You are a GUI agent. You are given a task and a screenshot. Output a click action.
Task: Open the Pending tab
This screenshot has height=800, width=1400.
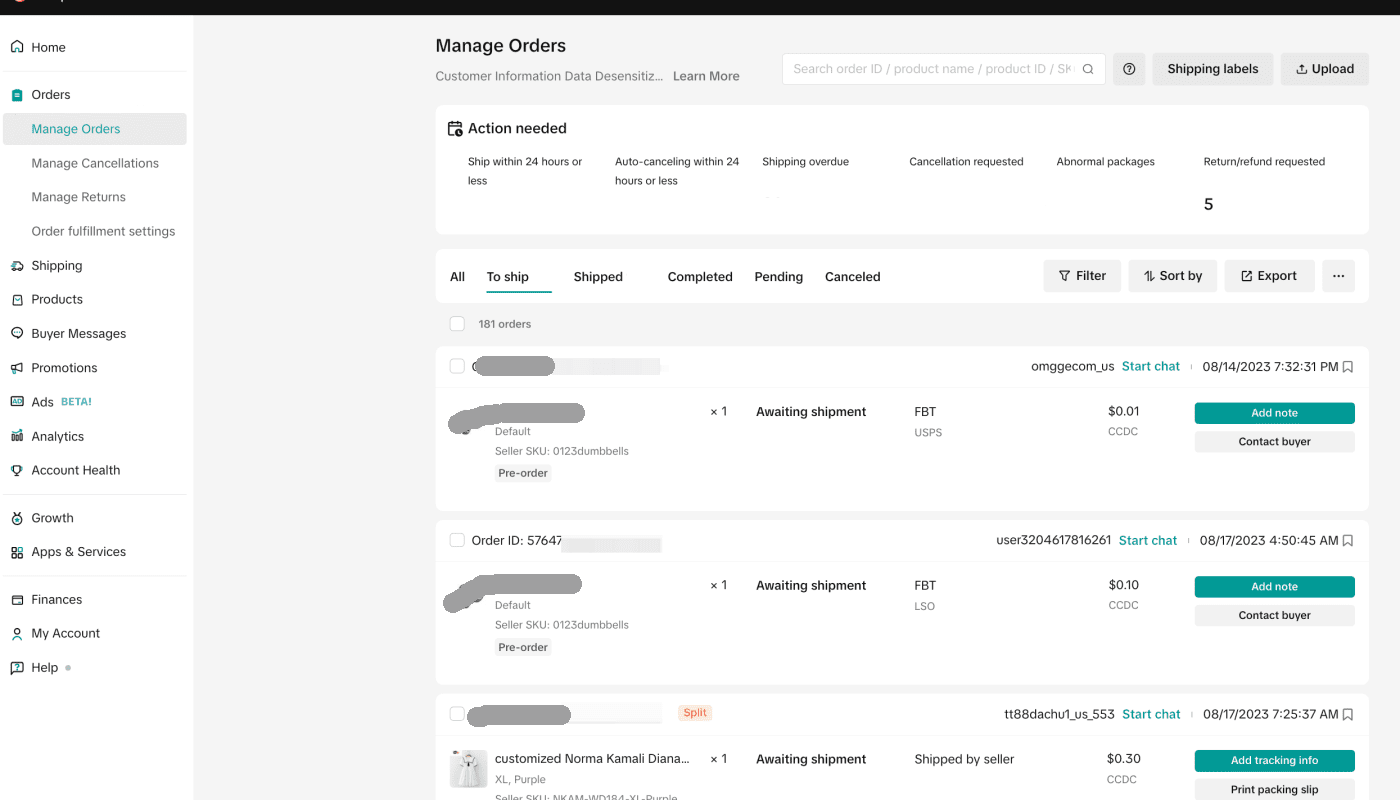(779, 277)
